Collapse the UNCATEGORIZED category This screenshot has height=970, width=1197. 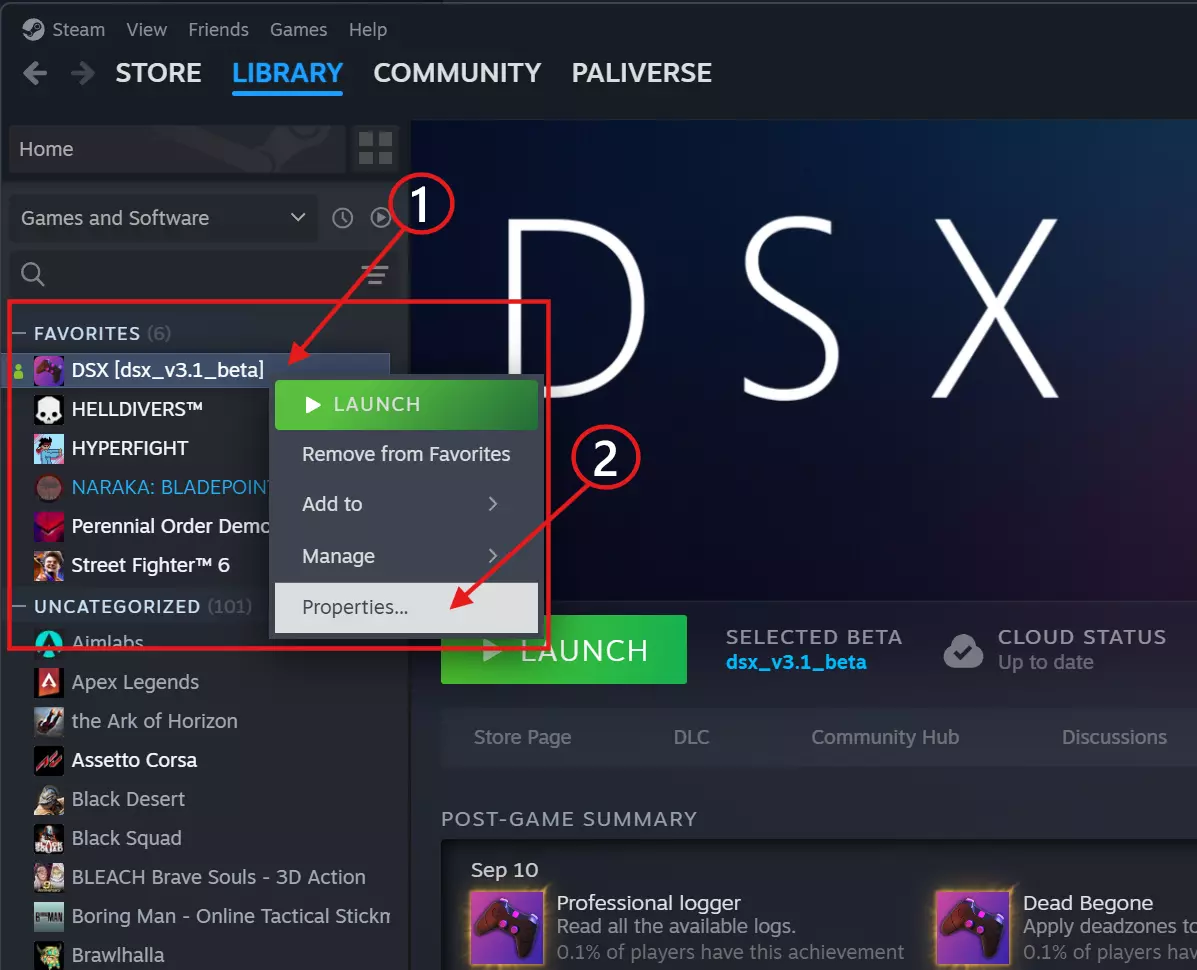(x=19, y=606)
